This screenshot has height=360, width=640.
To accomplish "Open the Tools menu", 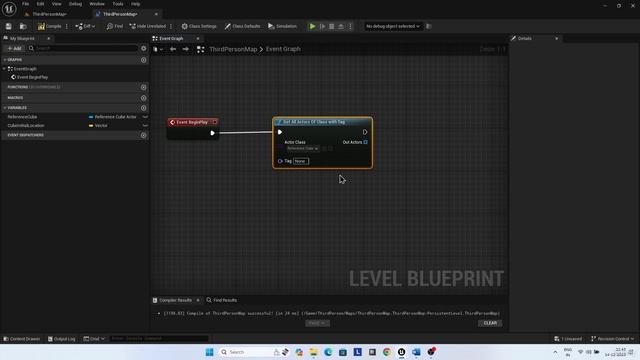I will tap(118, 4).
